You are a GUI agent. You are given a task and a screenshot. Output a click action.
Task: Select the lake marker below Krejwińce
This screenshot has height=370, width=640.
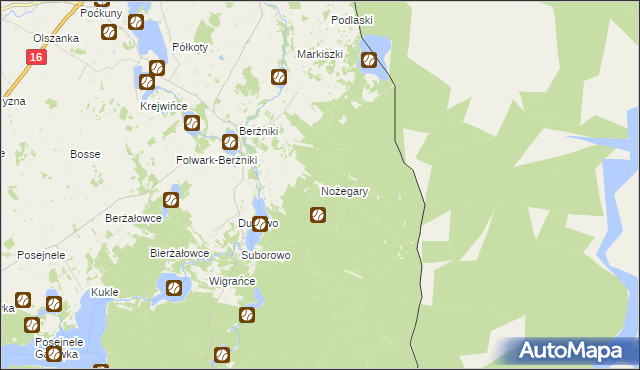coord(191,123)
